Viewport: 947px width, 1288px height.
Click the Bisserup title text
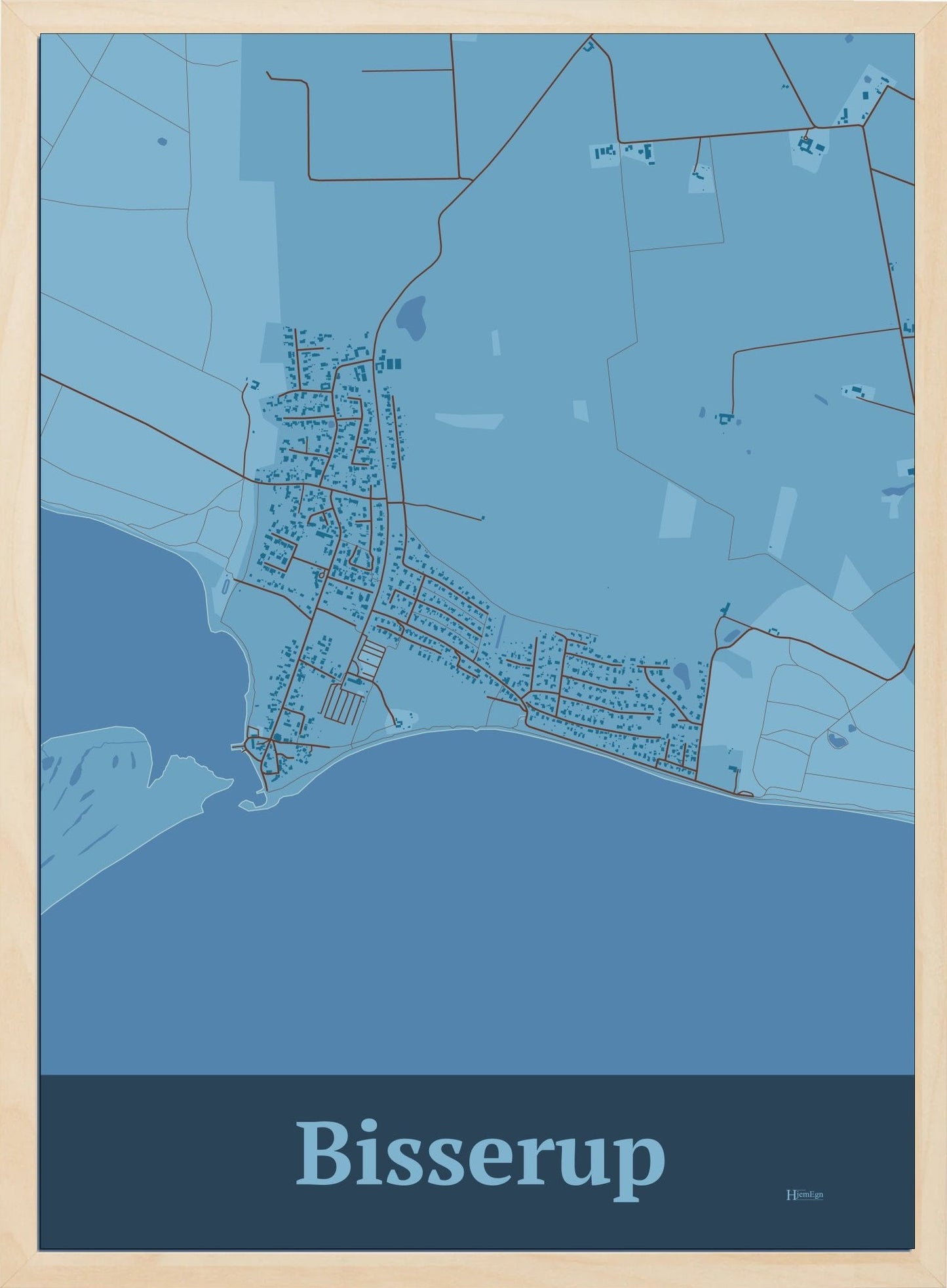pos(480,1160)
